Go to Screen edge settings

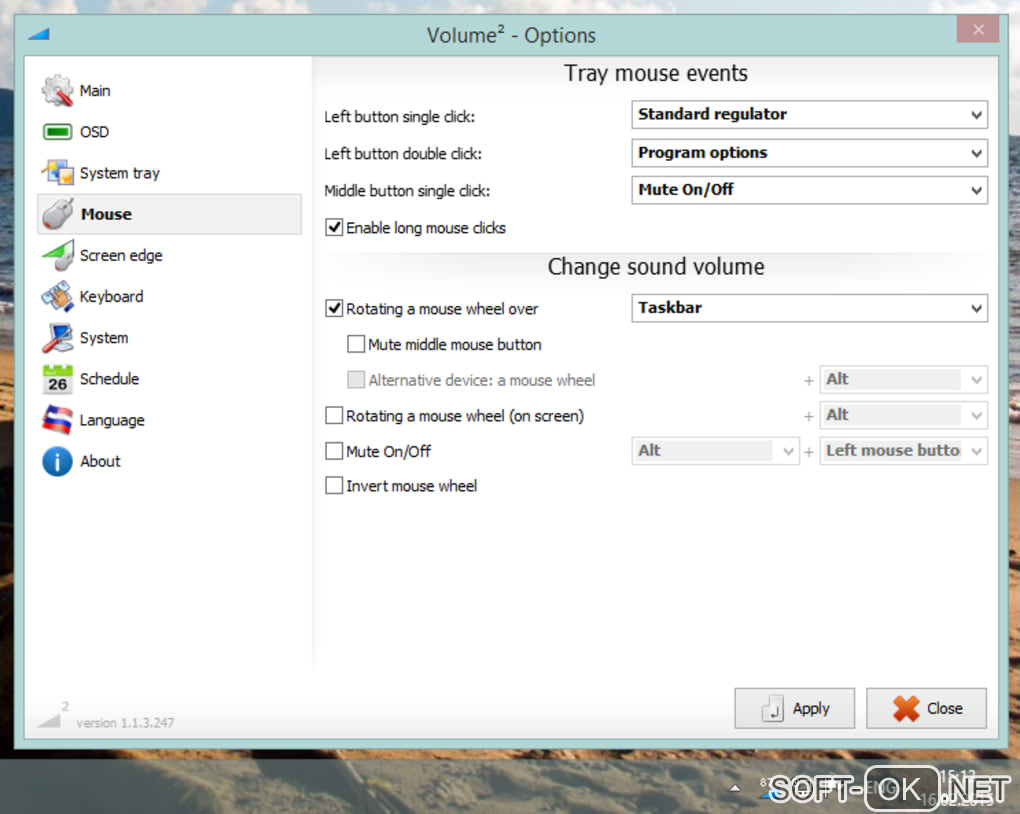click(168, 255)
